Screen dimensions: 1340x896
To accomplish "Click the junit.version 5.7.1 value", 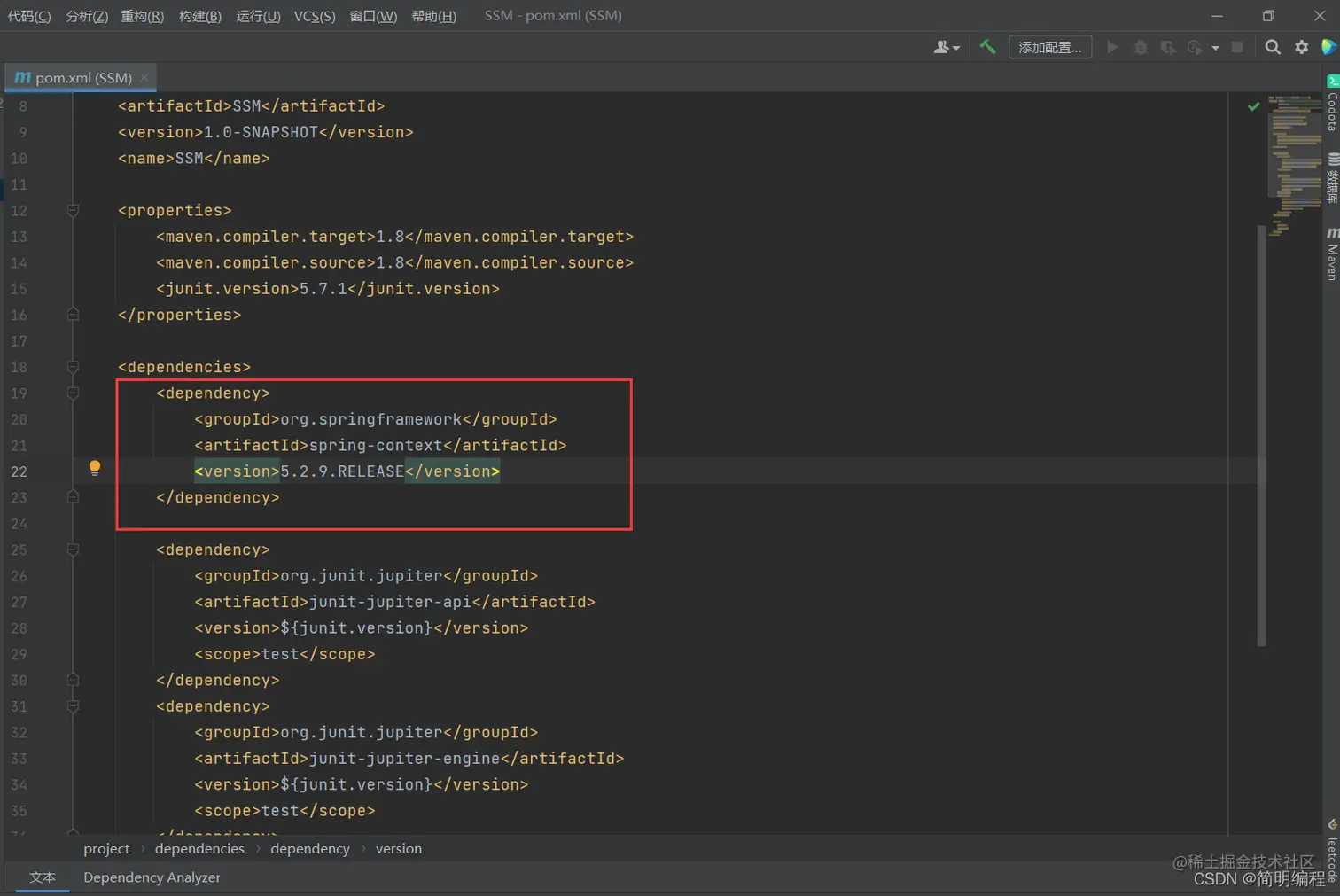I will [x=323, y=289].
